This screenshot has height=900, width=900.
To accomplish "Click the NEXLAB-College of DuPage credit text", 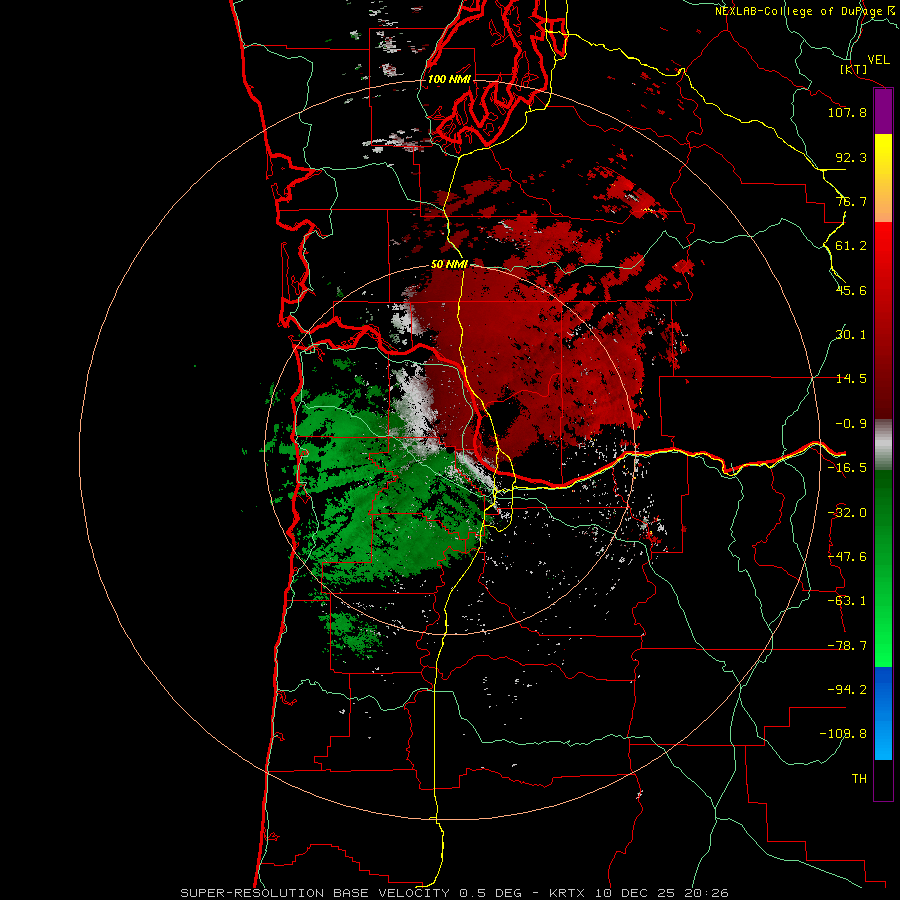I will pos(805,11).
